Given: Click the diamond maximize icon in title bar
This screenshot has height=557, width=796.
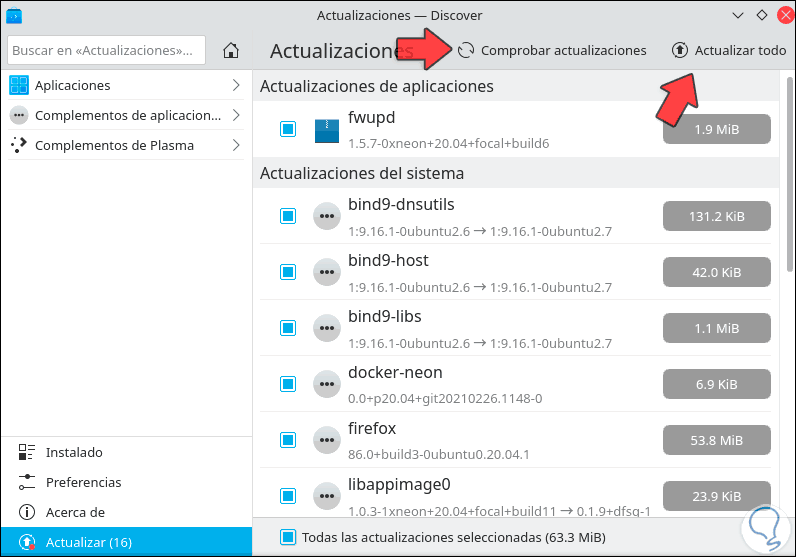Looking at the screenshot, I should coord(761,15).
